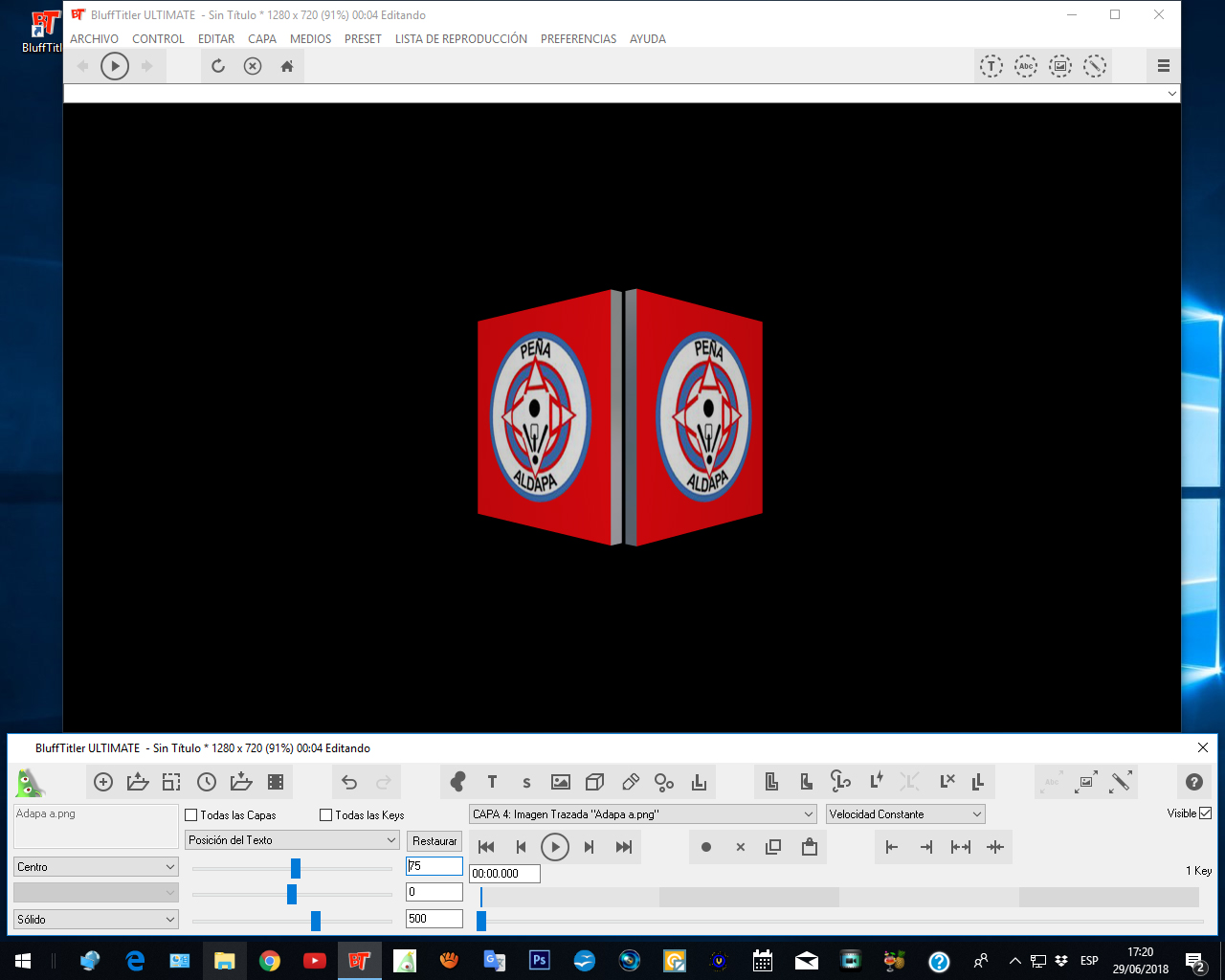1225x980 pixels.
Task: Open the AYUDA menu
Action: [648, 39]
